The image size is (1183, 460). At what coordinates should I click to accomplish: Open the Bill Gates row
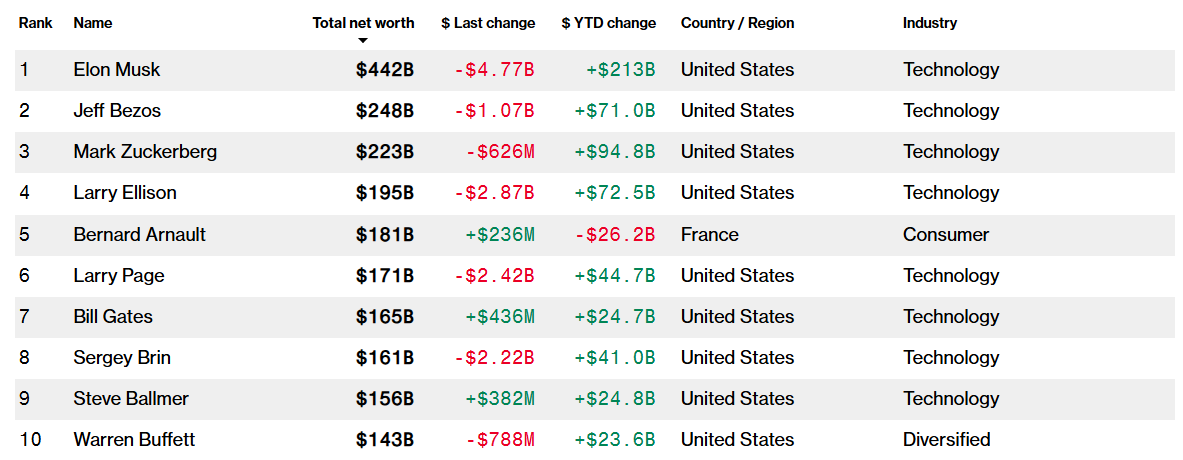point(113,317)
